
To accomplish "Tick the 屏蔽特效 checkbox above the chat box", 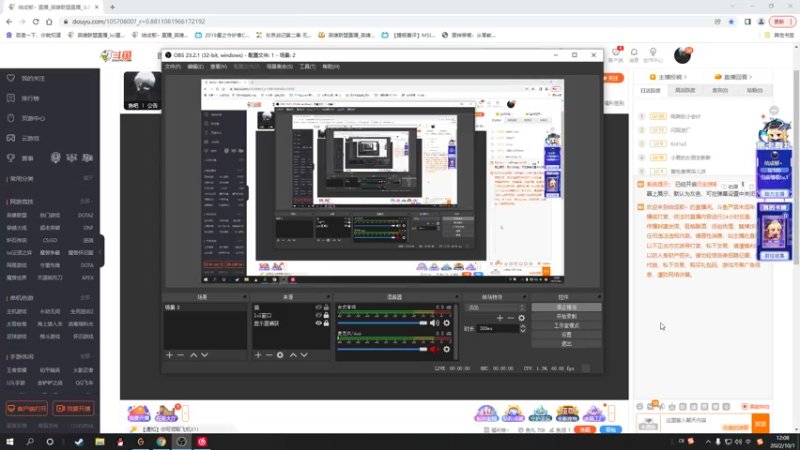I will tap(745, 407).
